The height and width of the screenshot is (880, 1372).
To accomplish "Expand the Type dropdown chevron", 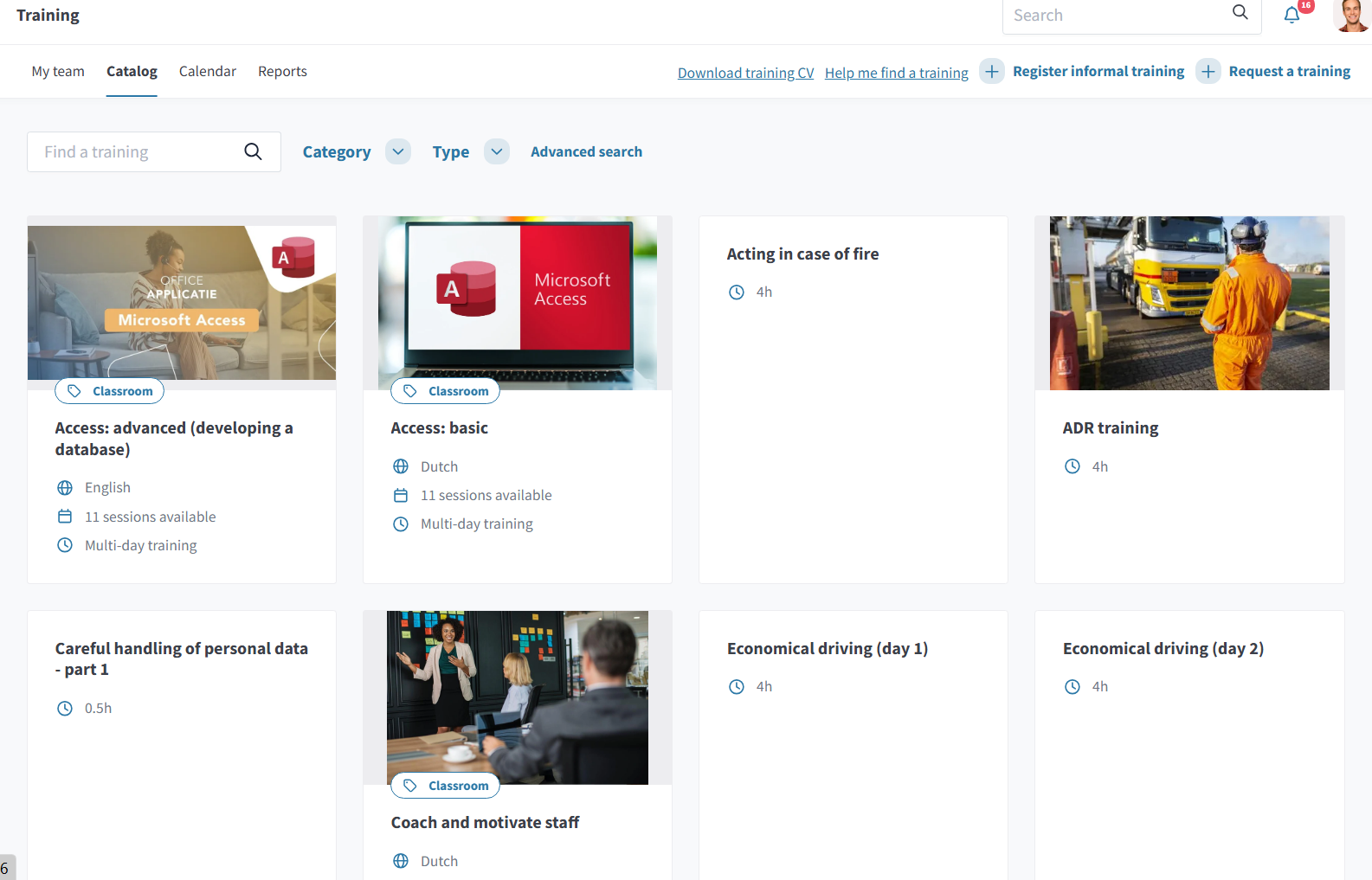I will click(497, 151).
